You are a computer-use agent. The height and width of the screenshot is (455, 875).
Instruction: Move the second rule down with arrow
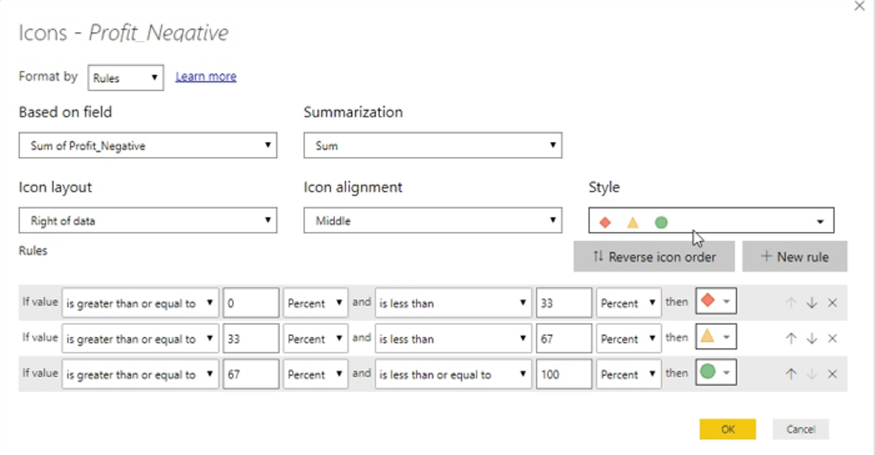pyautogui.click(x=812, y=339)
